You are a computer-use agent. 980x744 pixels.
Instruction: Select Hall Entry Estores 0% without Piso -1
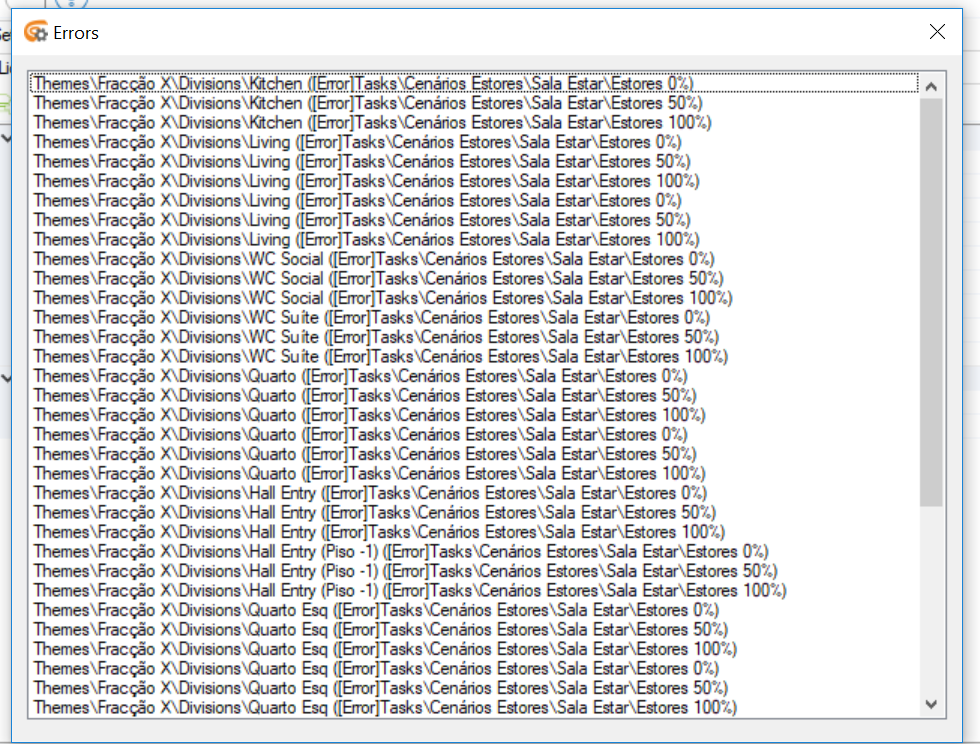pyautogui.click(x=370, y=493)
